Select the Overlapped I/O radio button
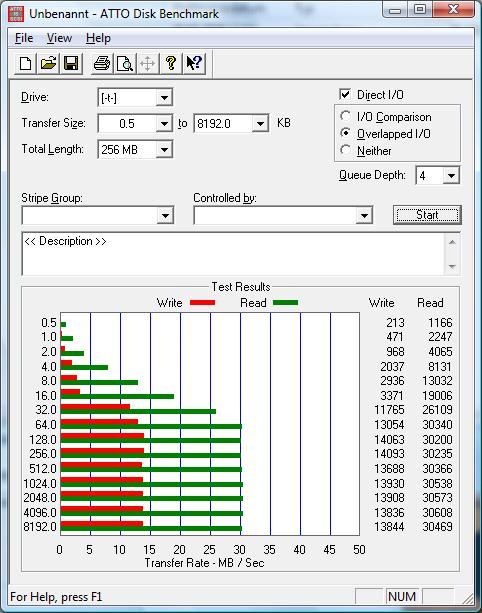This screenshot has width=482, height=613. tap(345, 133)
